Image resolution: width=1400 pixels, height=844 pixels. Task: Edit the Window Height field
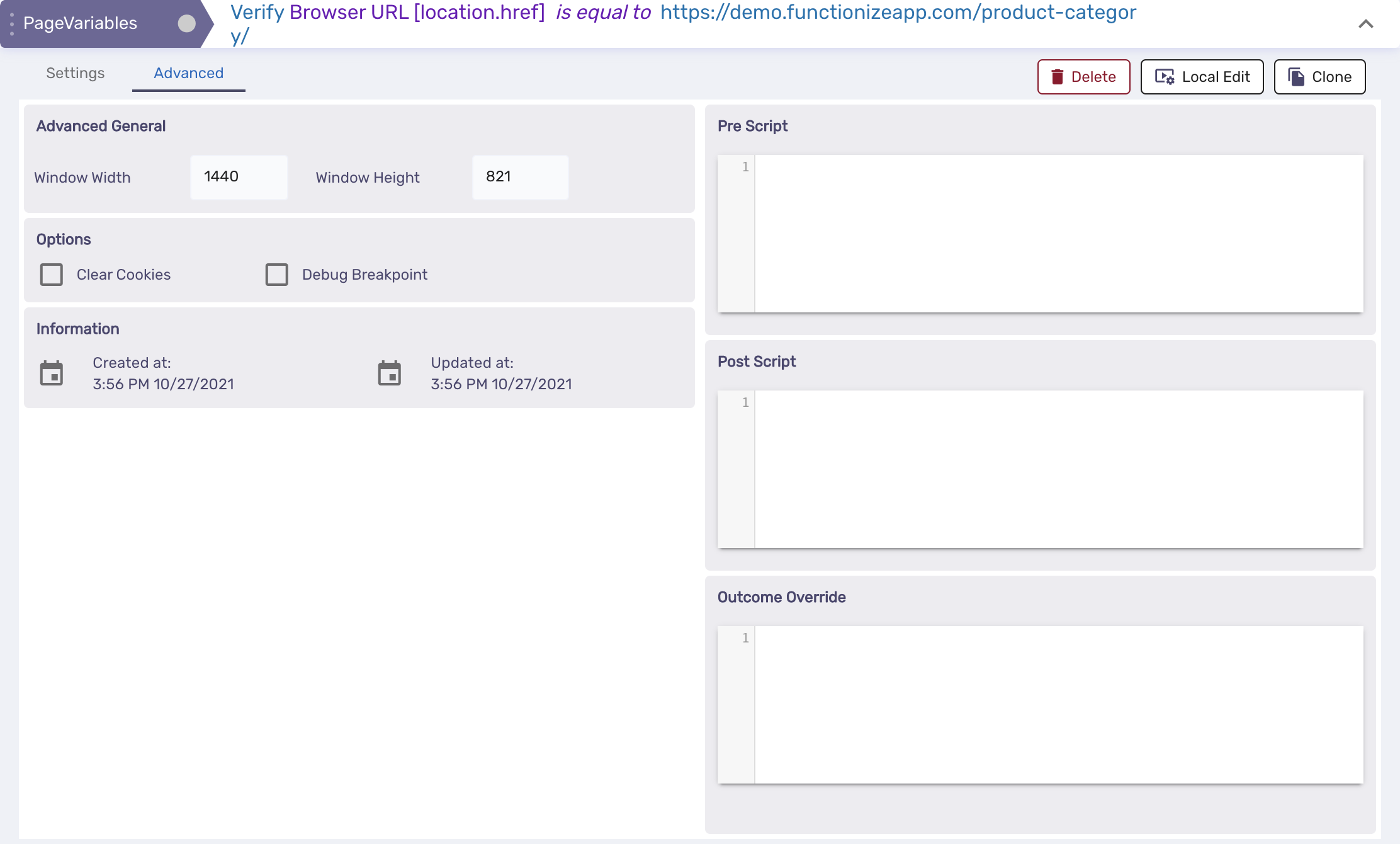[521, 177]
